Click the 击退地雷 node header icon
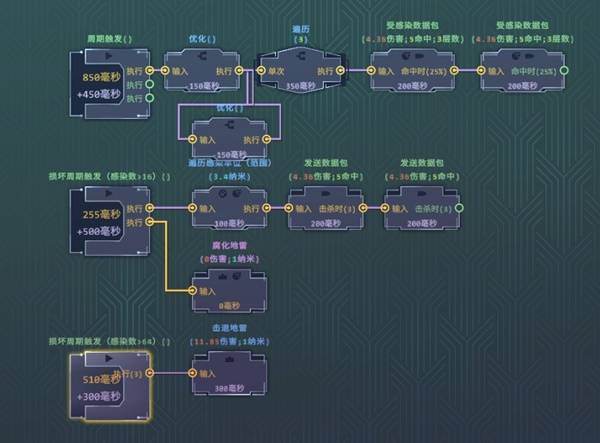600x443 pixels. (227, 357)
